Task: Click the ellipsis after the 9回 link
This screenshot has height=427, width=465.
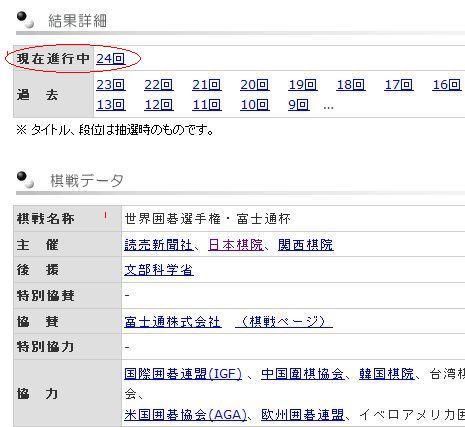Action: pos(328,107)
